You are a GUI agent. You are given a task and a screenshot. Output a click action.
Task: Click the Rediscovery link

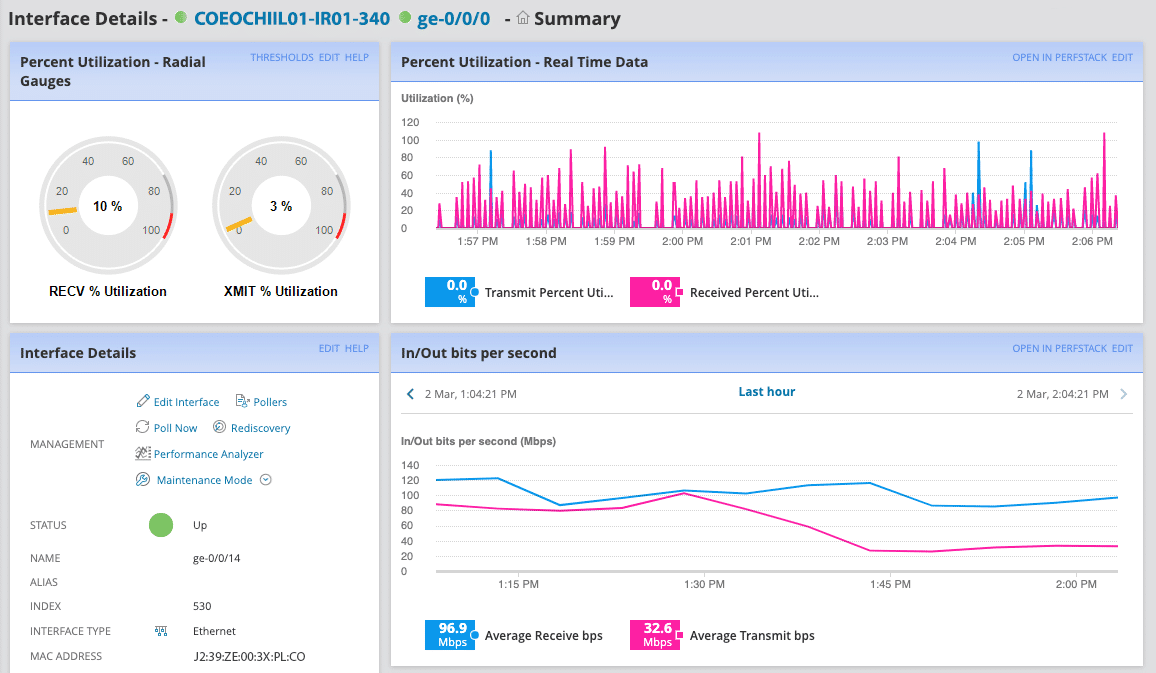260,428
